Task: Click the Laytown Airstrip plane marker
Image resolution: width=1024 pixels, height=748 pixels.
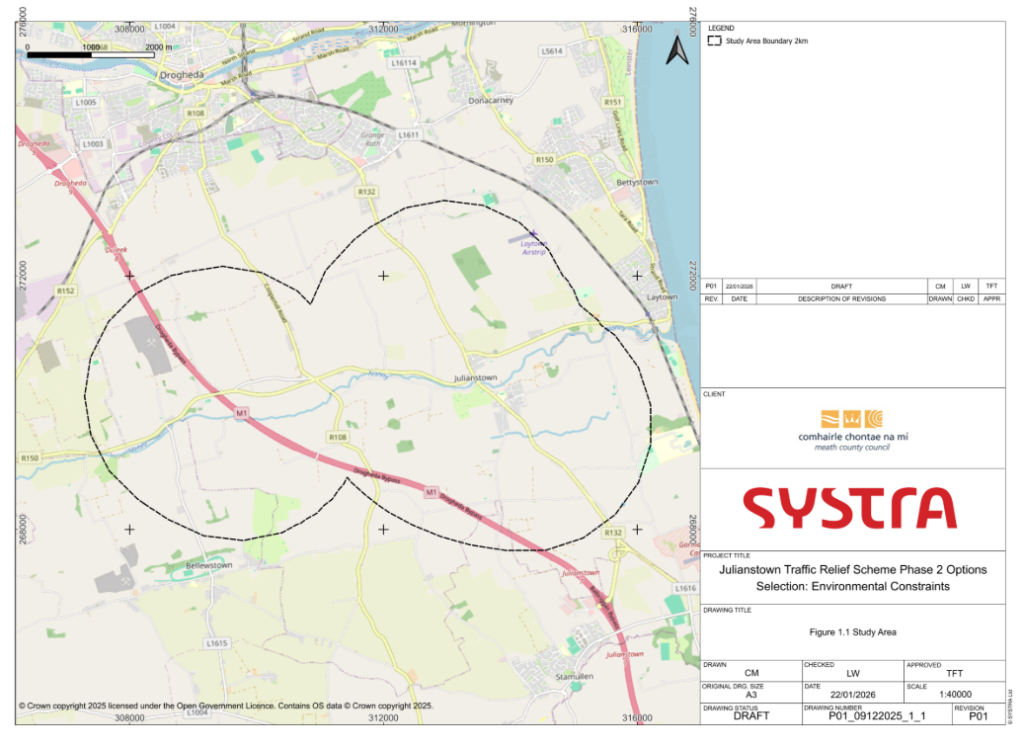Action: click(x=533, y=234)
